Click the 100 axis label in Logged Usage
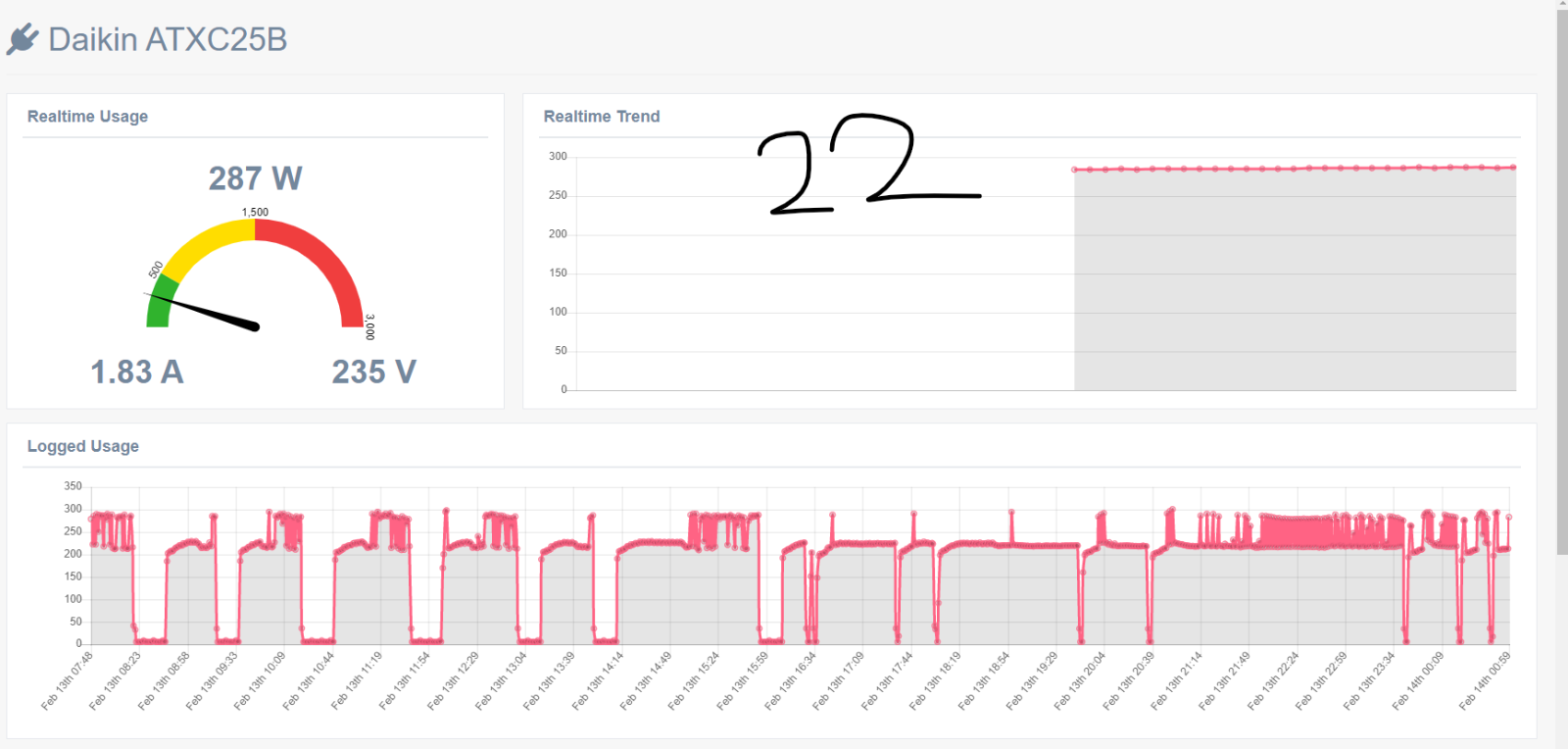 click(x=73, y=599)
